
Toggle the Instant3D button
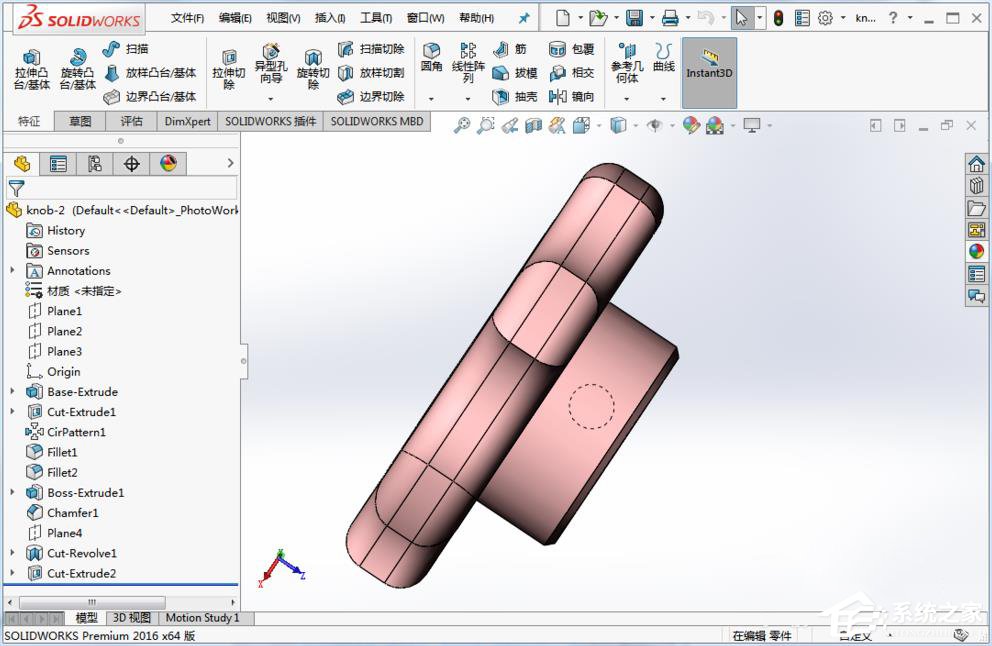click(x=709, y=70)
